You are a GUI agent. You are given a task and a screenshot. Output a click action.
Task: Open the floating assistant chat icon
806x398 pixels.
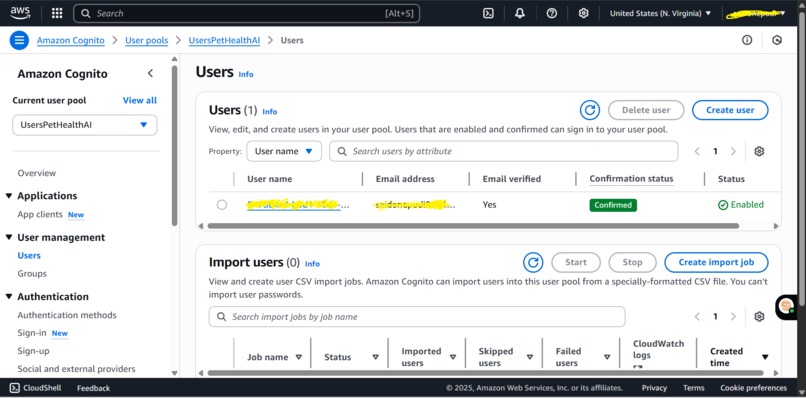(786, 307)
